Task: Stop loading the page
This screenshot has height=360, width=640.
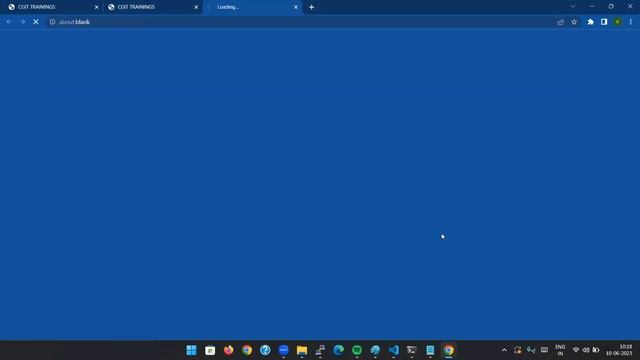Action: pos(36,22)
